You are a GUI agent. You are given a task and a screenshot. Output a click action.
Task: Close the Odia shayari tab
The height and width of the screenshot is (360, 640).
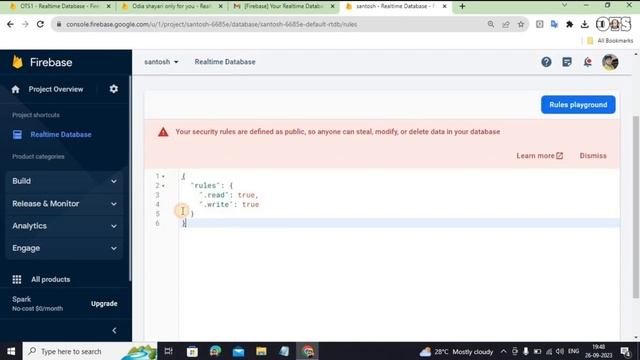[220, 6]
